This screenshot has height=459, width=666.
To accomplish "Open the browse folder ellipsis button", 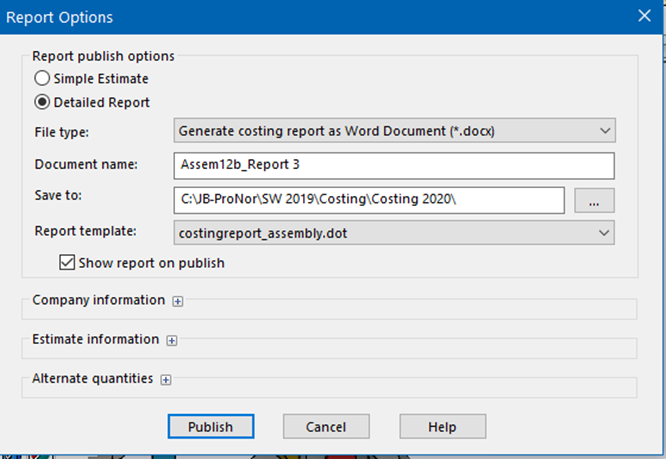I will tap(594, 200).
